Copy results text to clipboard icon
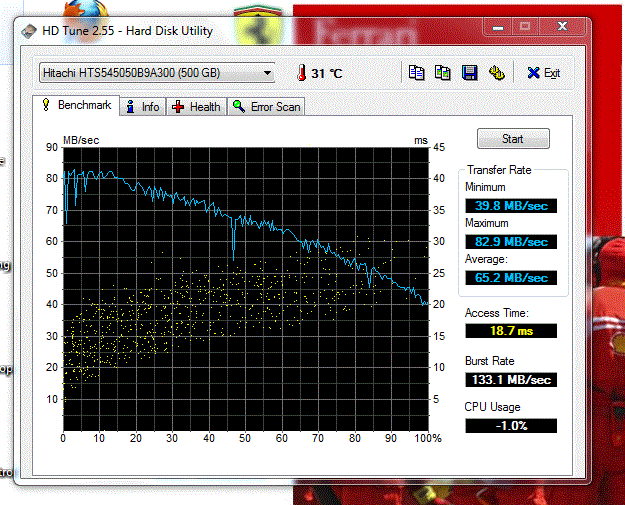 [x=417, y=73]
